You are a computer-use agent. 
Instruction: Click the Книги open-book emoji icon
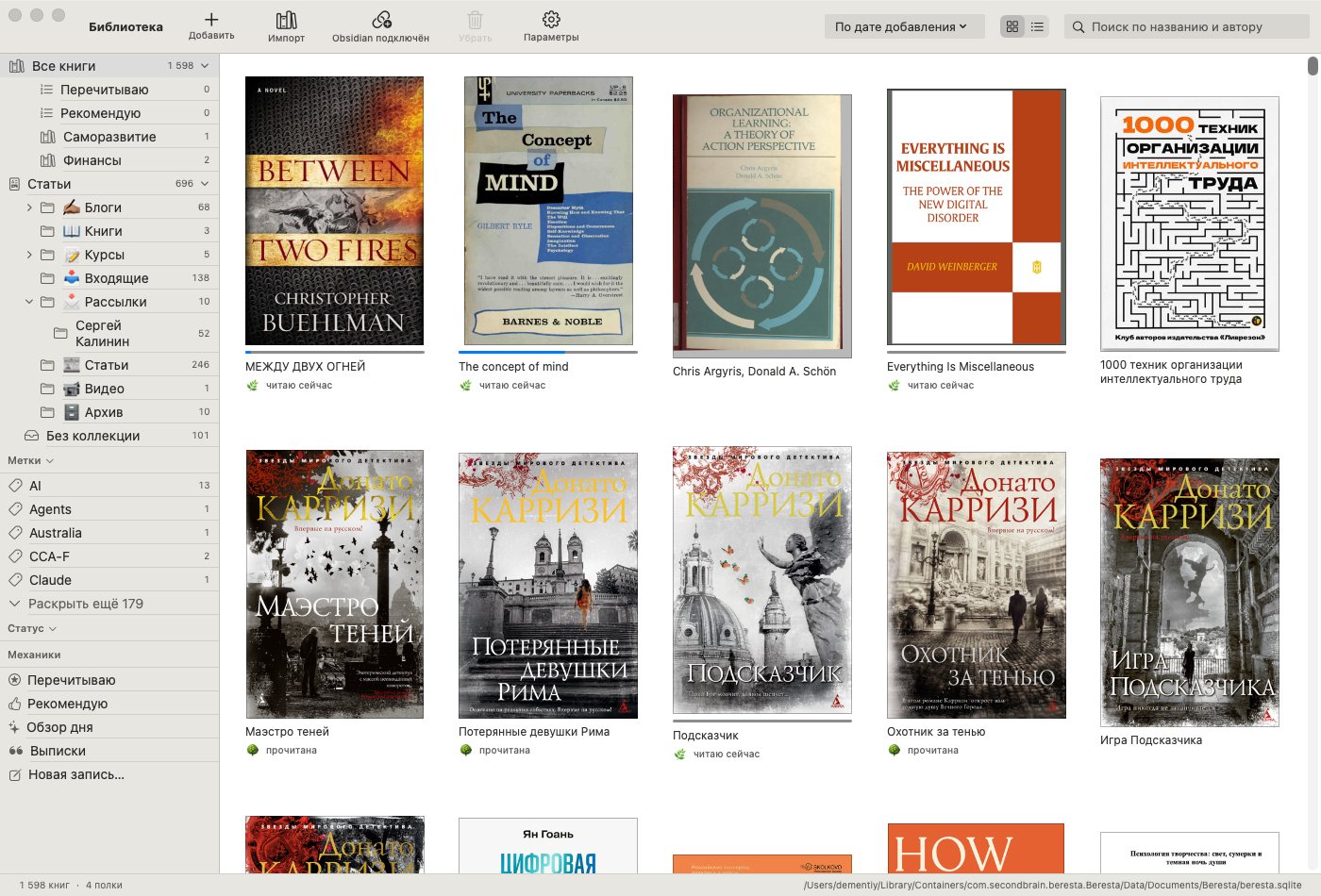[x=72, y=231]
